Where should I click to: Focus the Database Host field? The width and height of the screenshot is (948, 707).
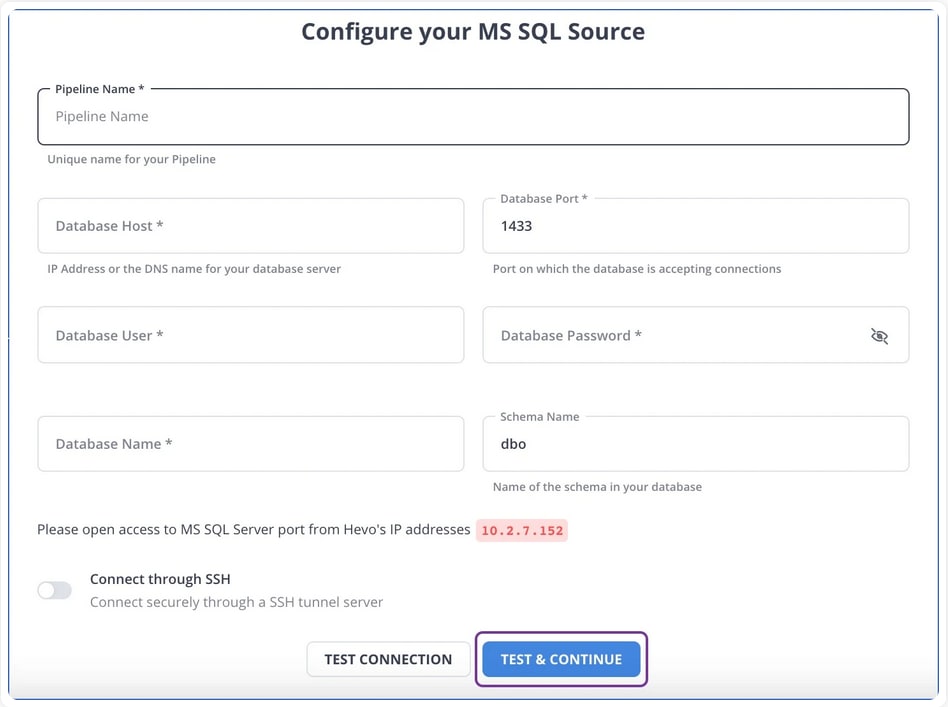click(x=251, y=226)
